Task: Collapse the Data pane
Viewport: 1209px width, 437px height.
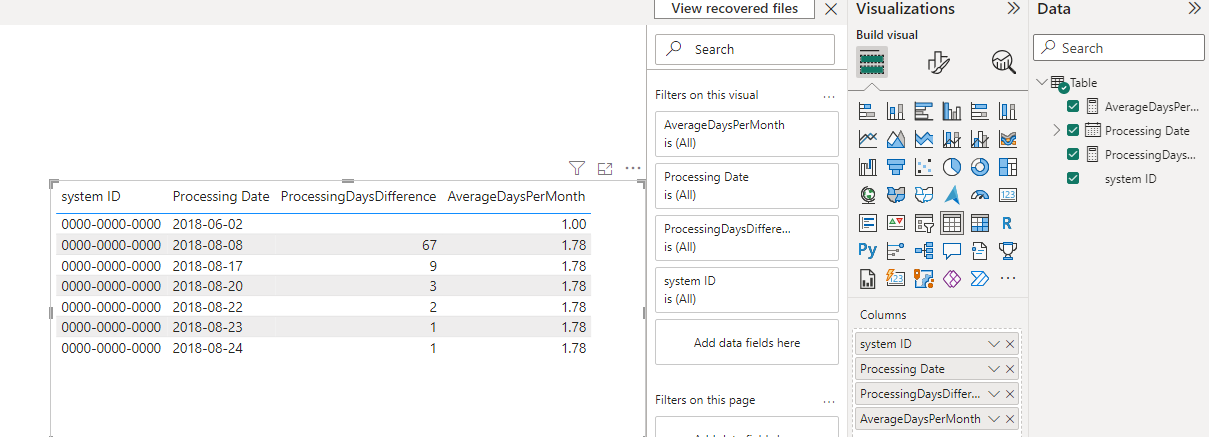Action: [1194, 8]
